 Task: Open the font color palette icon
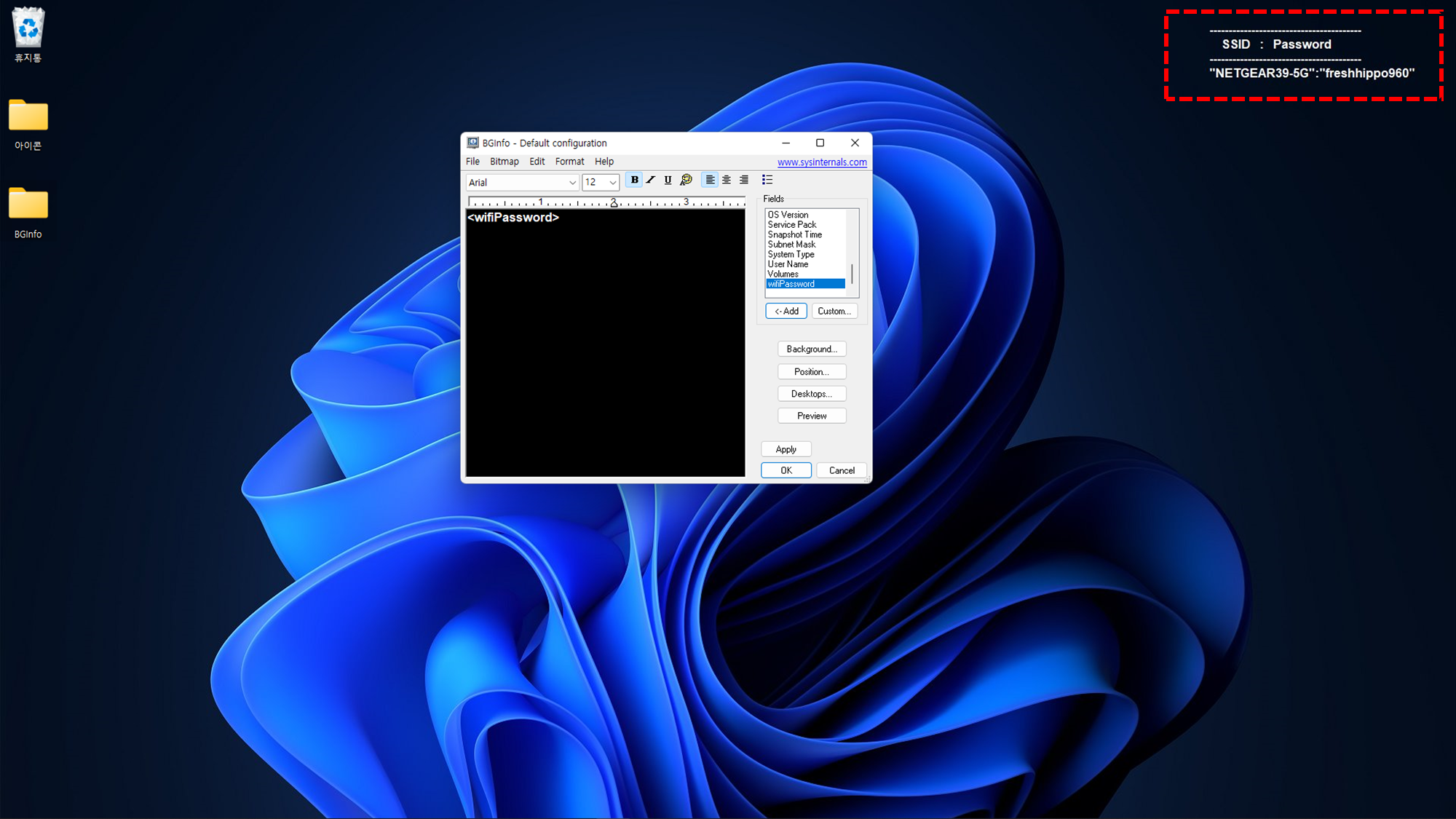[x=686, y=180]
